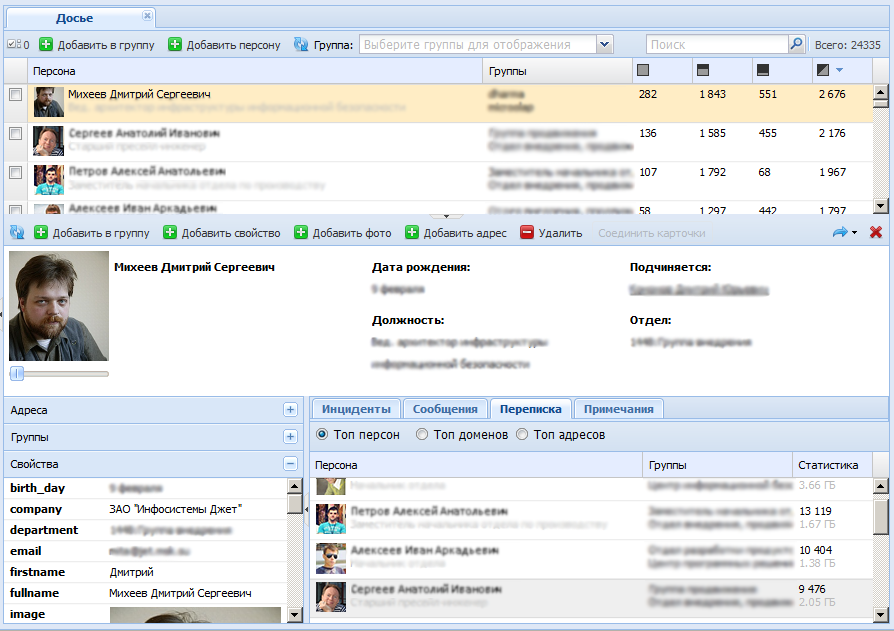
Task: Click red Удалить minus icon
Action: (x=527, y=232)
